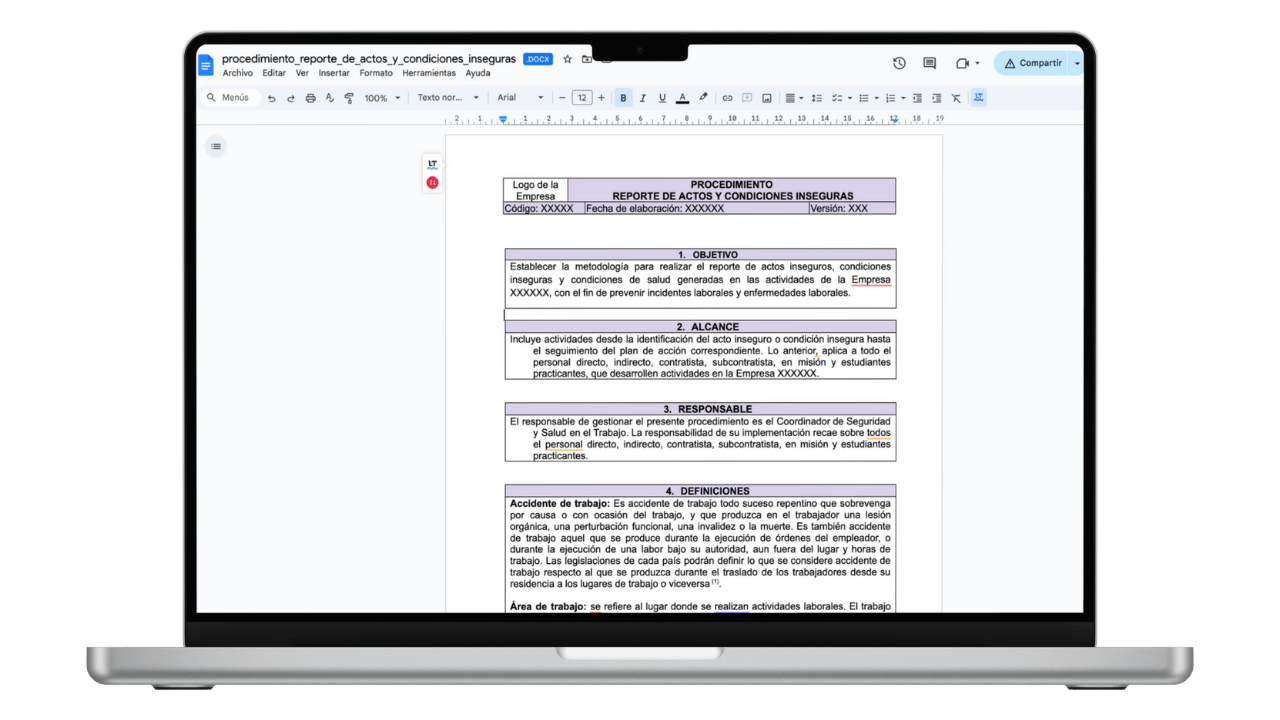Print the document
This screenshot has height=720, width=1280.
tap(310, 97)
